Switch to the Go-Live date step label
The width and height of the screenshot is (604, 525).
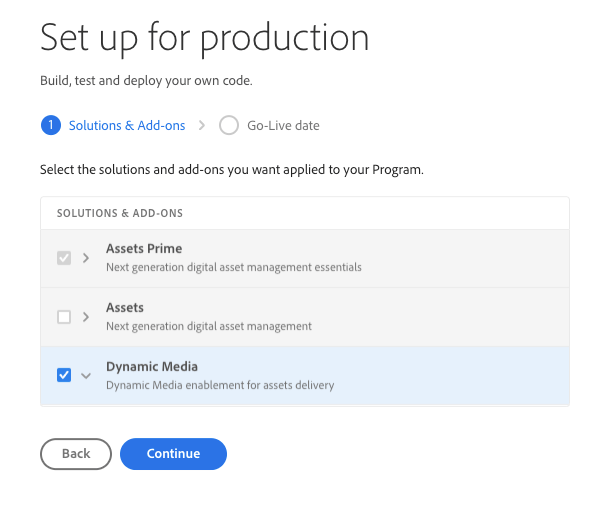coord(283,126)
